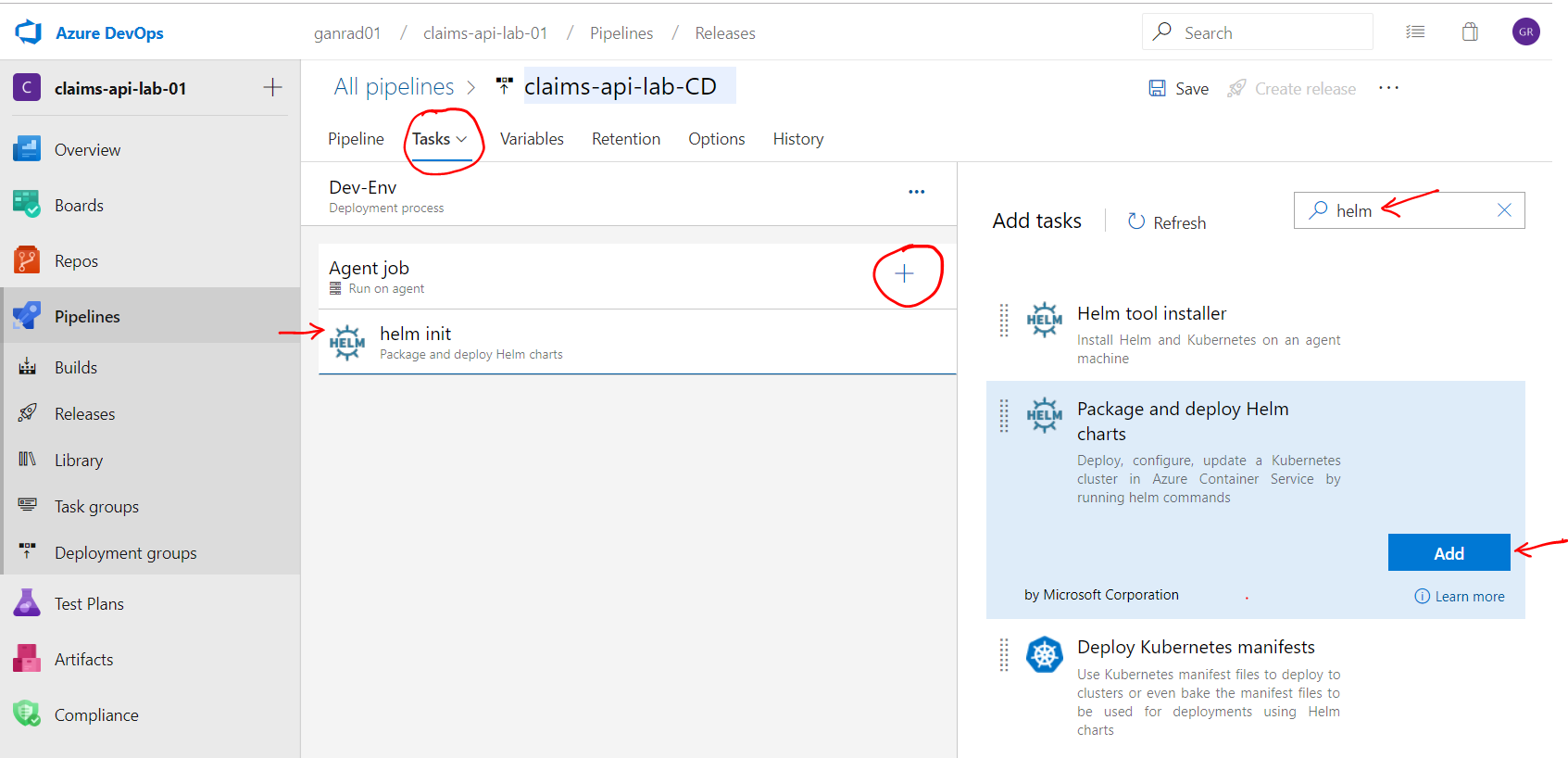Viewport: 1568px width, 758px height.
Task: Select the Agent job row
Action: 637,276
